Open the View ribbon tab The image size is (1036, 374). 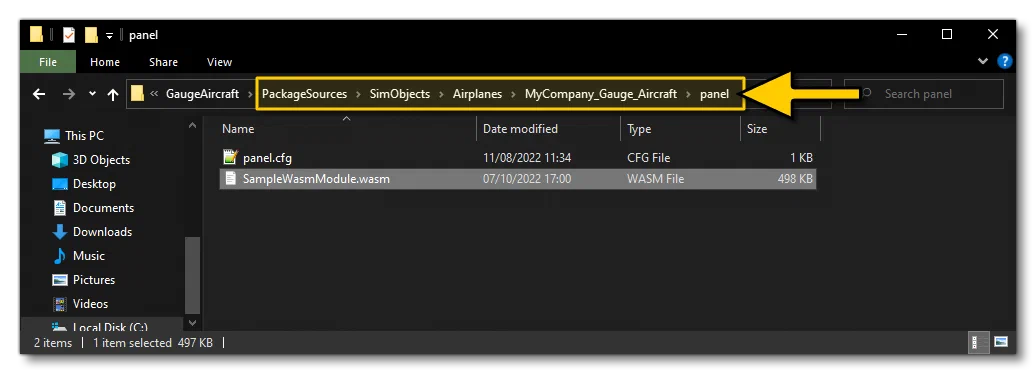coord(219,62)
